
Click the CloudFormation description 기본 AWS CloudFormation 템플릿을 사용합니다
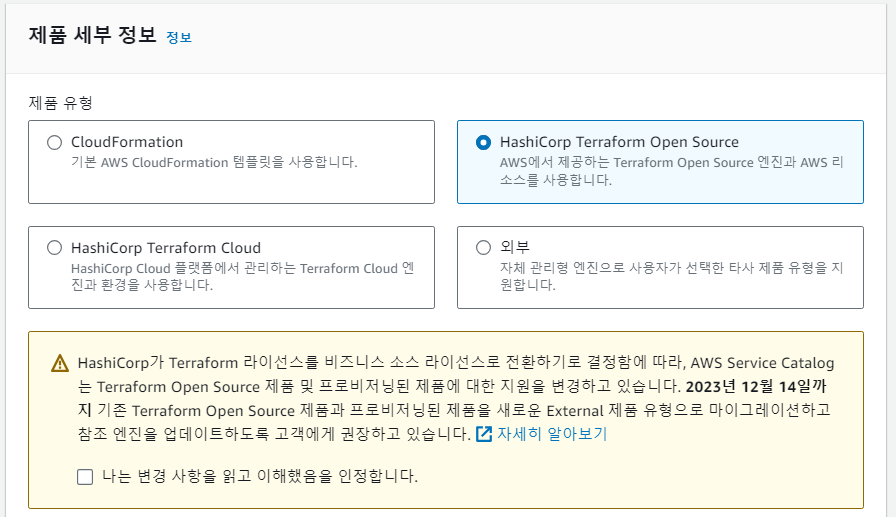click(214, 162)
